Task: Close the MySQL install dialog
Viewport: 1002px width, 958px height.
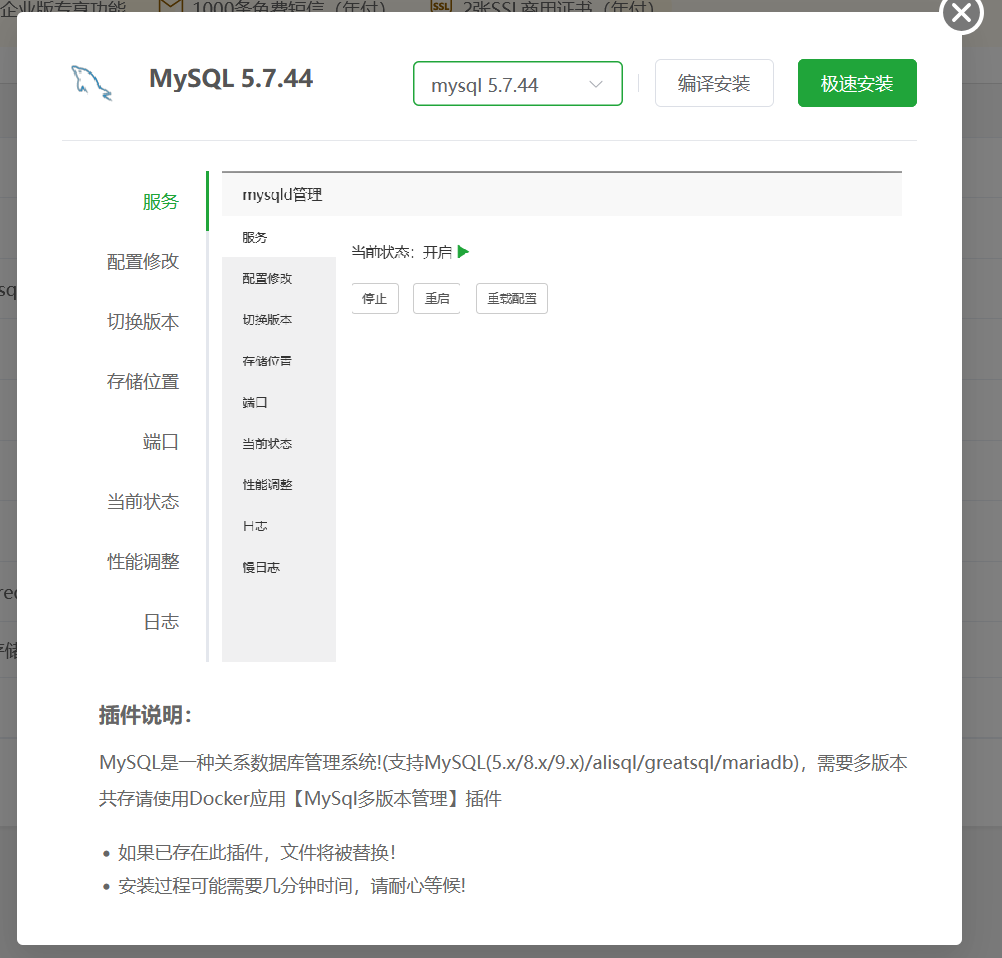Action: click(962, 13)
